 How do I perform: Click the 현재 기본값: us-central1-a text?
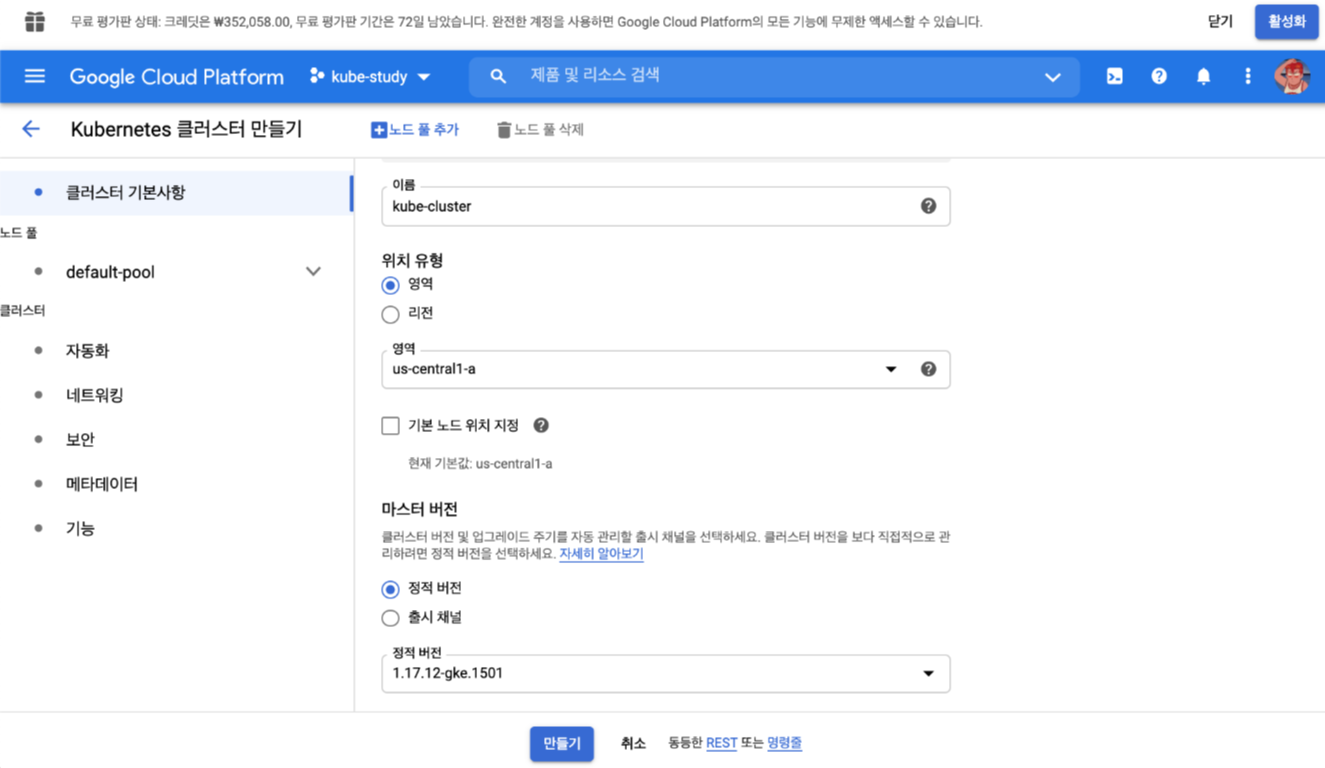click(480, 464)
